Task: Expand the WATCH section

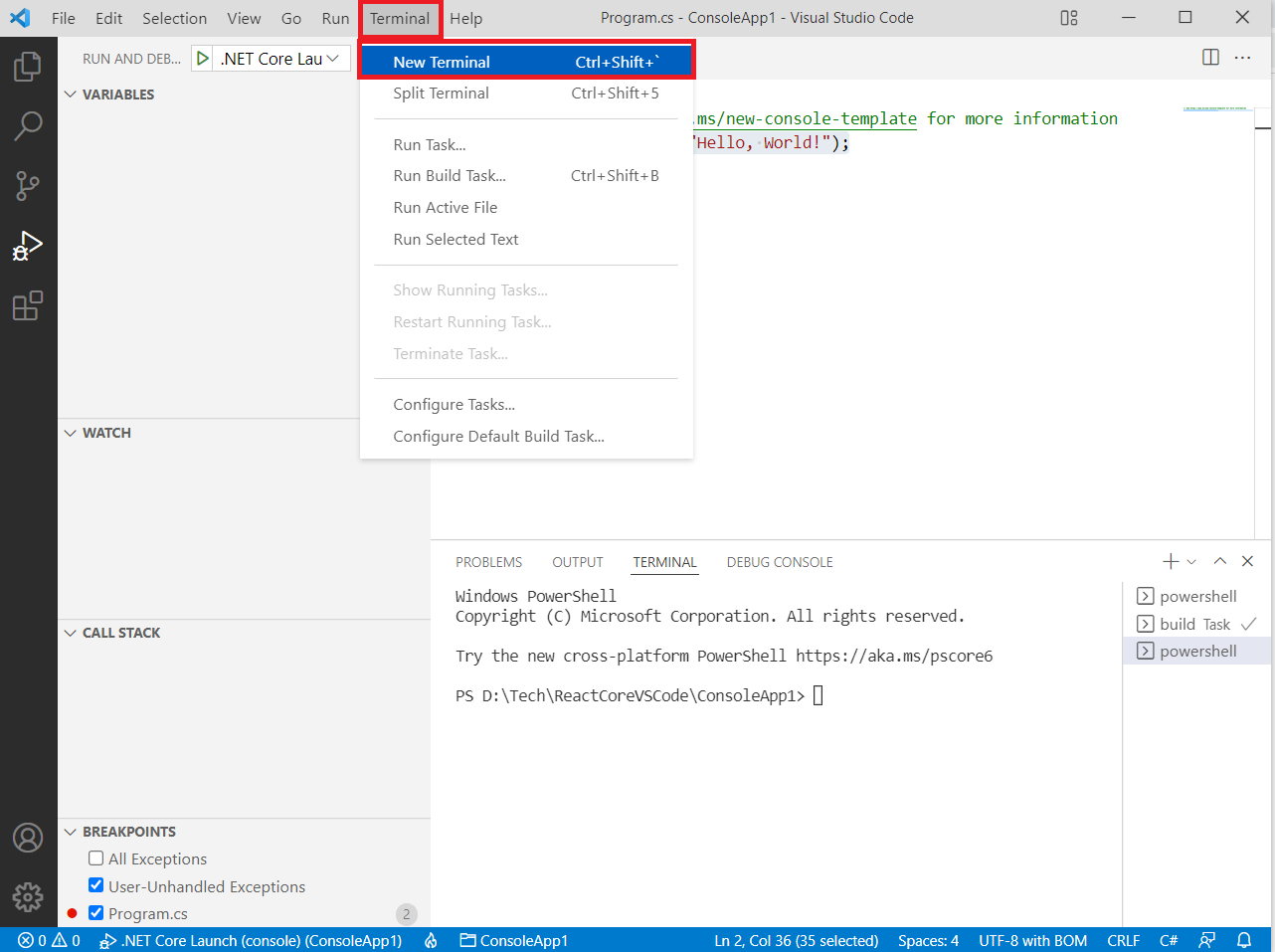Action: click(x=70, y=433)
